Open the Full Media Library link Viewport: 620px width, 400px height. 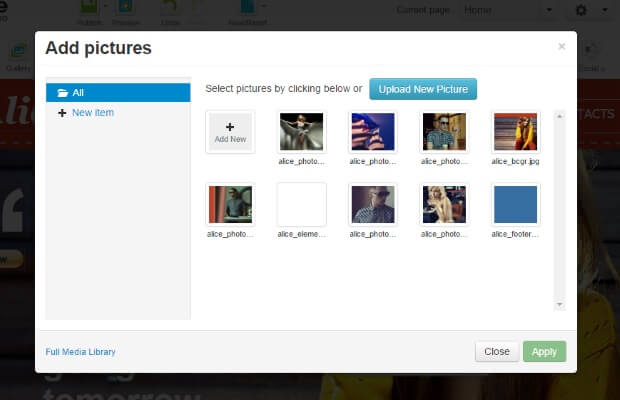pos(80,352)
